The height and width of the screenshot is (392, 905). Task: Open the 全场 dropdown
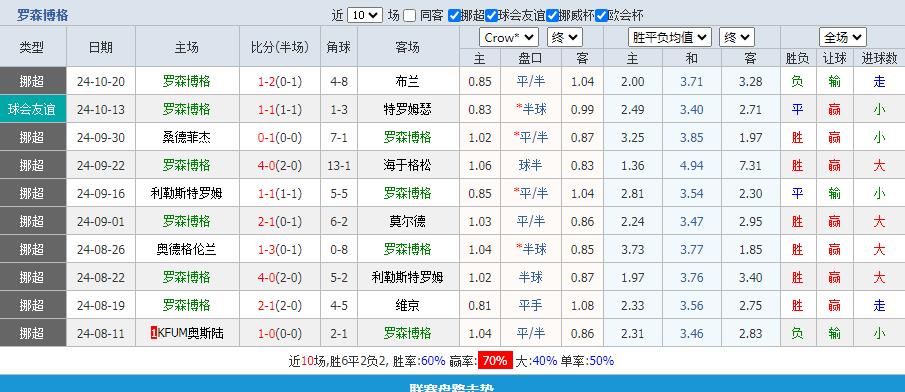[x=843, y=38]
